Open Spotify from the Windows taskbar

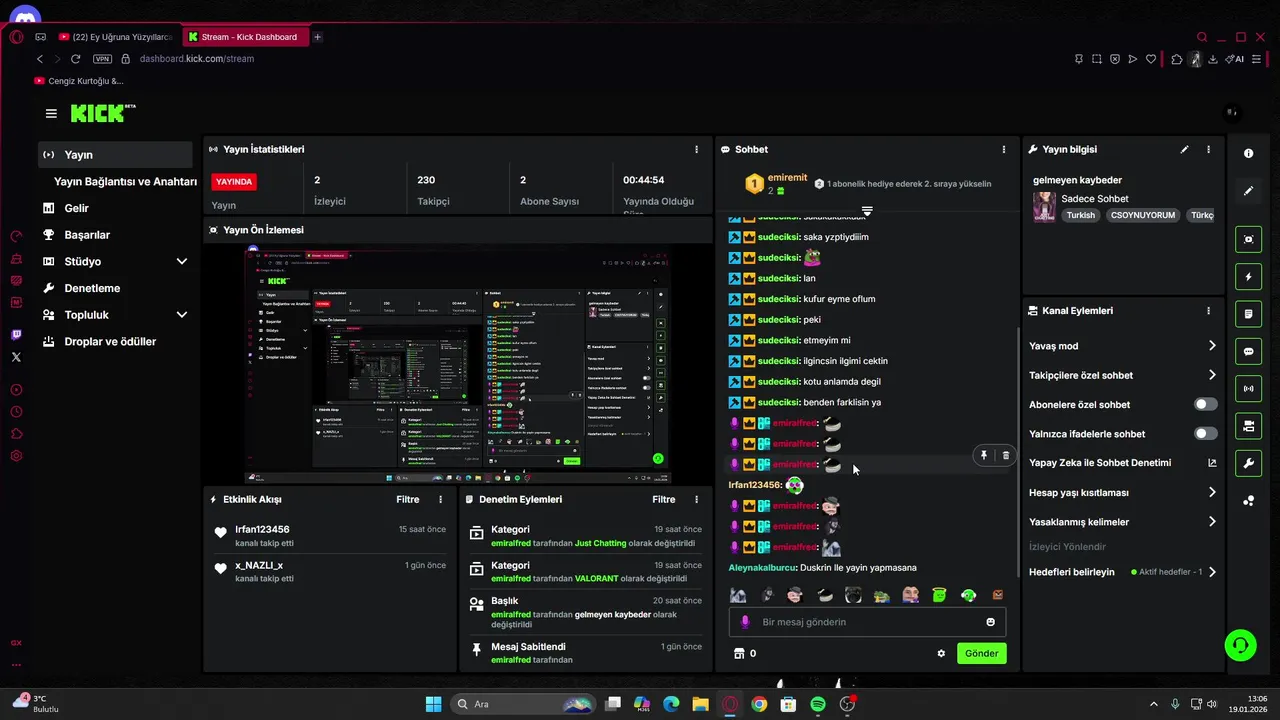[x=818, y=704]
